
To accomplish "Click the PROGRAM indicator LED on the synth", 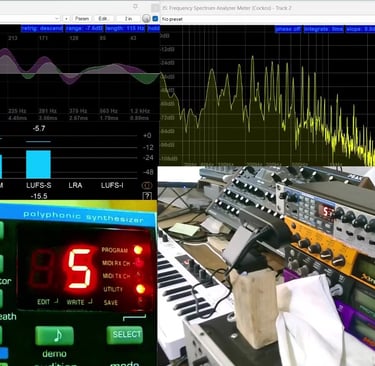I will pyautogui.click(x=138, y=250).
